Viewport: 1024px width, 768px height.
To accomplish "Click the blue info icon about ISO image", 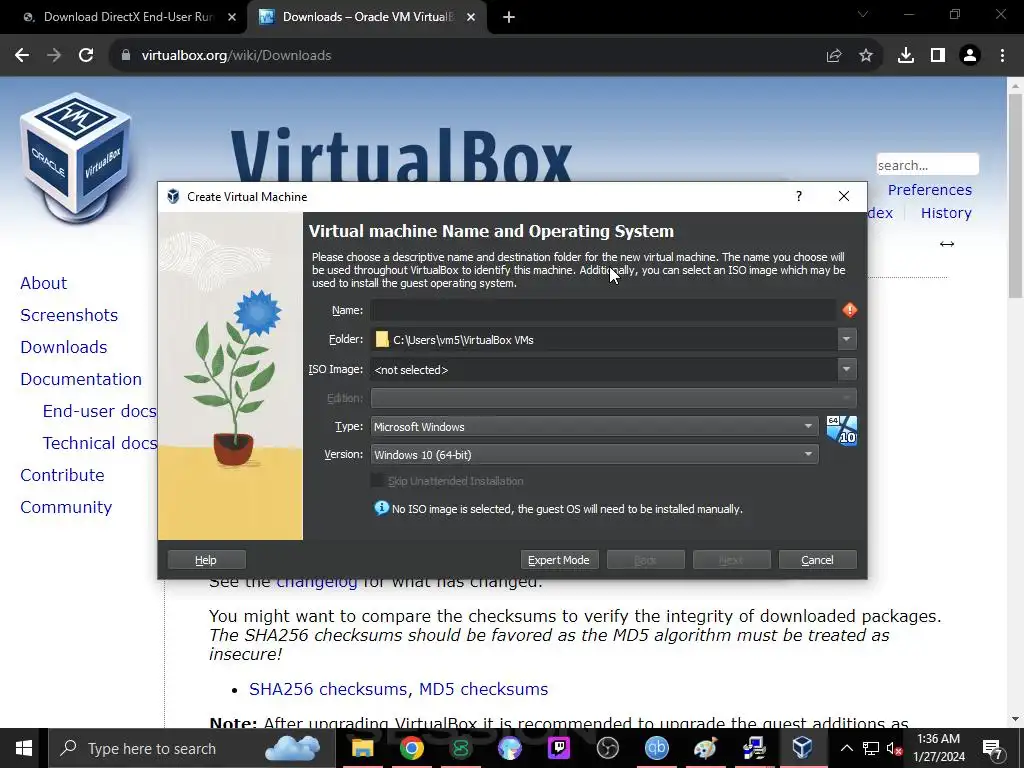I will tap(381, 508).
